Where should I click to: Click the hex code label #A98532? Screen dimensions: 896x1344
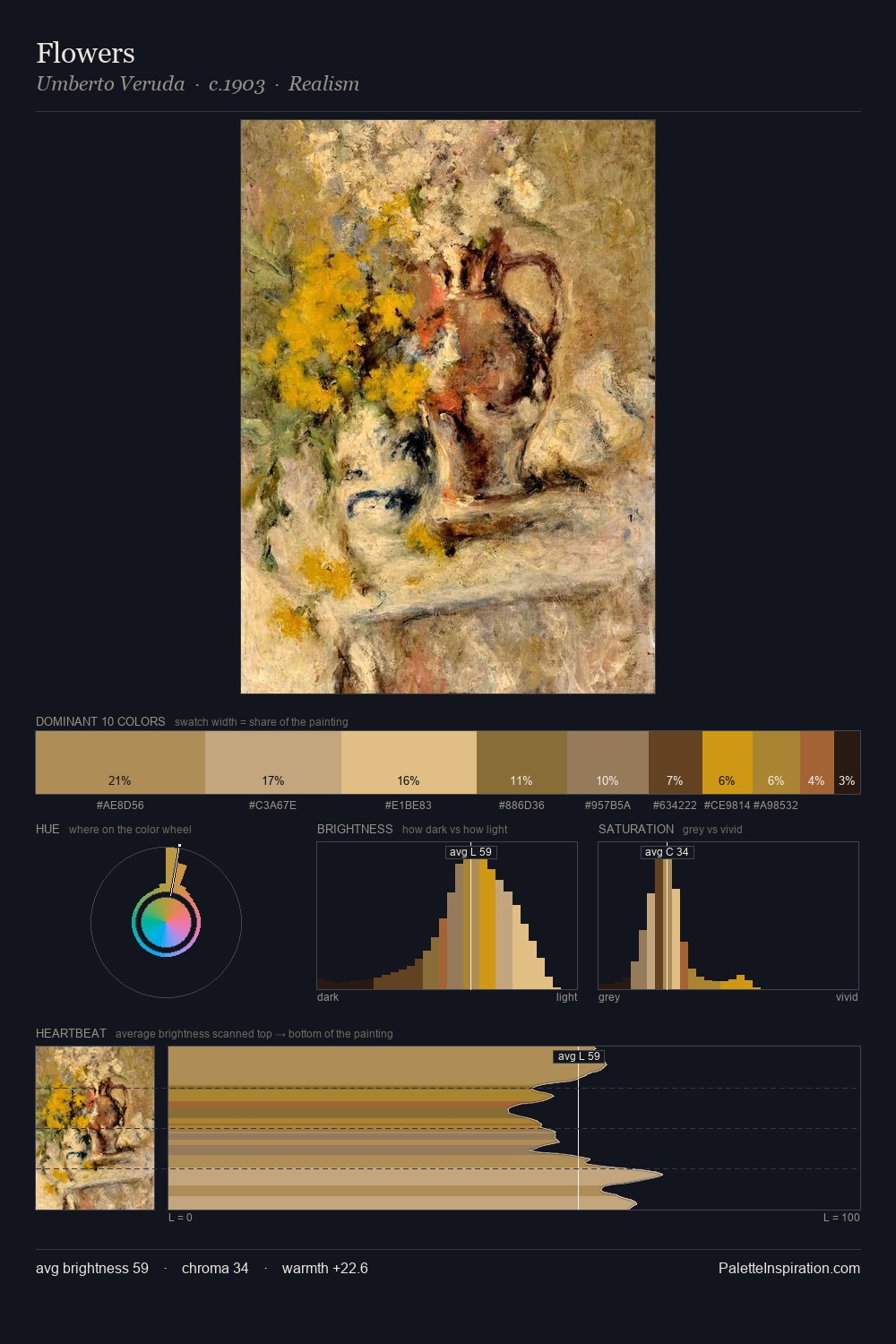click(776, 806)
